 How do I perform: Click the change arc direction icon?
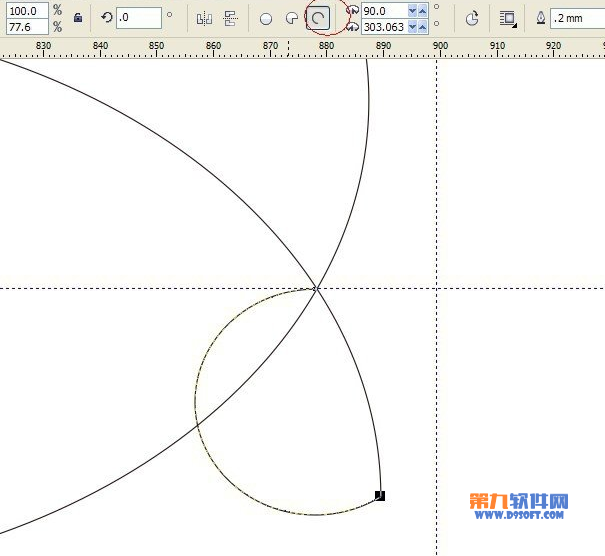click(x=471, y=18)
